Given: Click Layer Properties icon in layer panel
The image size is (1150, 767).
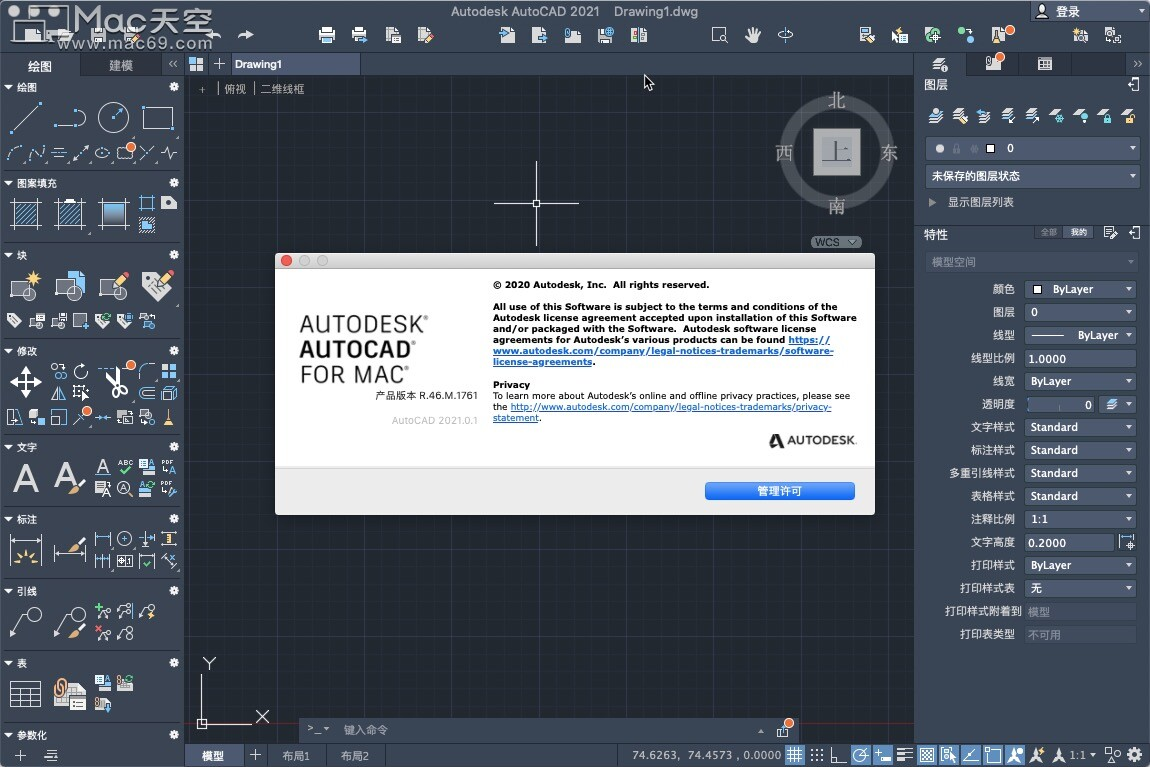Looking at the screenshot, I should click(936, 116).
